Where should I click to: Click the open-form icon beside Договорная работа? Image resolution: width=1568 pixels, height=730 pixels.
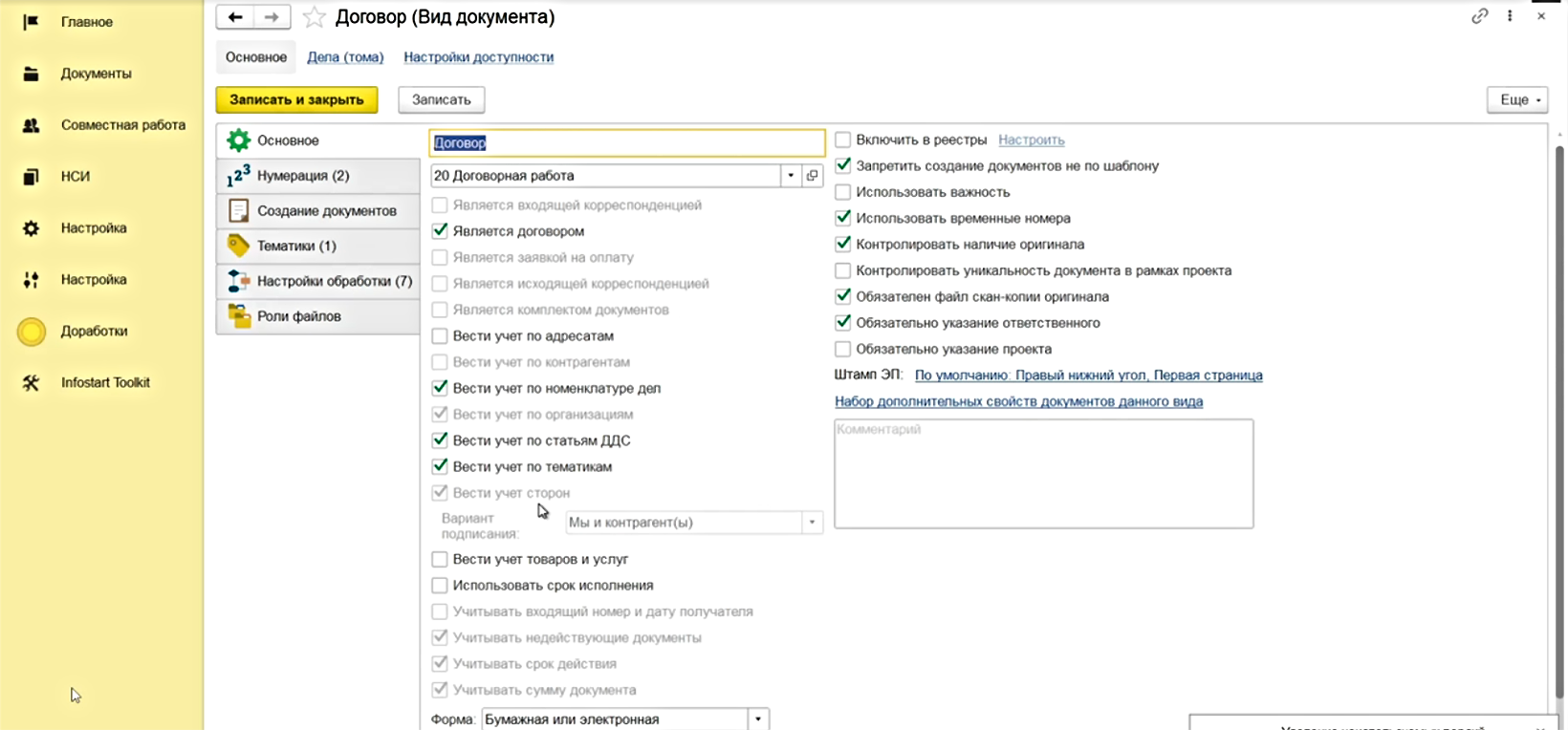[x=812, y=176]
